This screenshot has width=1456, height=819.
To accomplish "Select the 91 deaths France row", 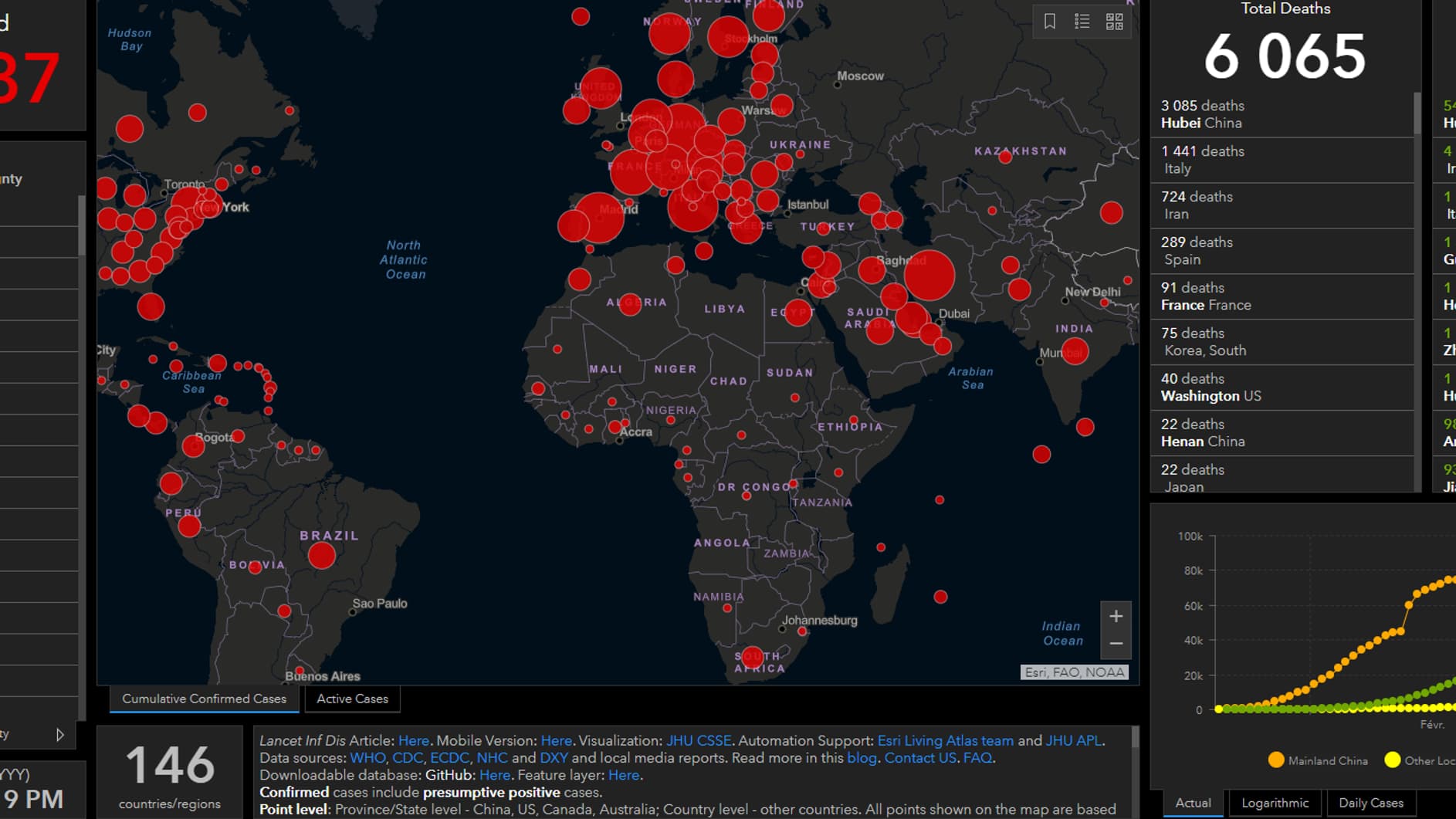I will pos(1282,296).
